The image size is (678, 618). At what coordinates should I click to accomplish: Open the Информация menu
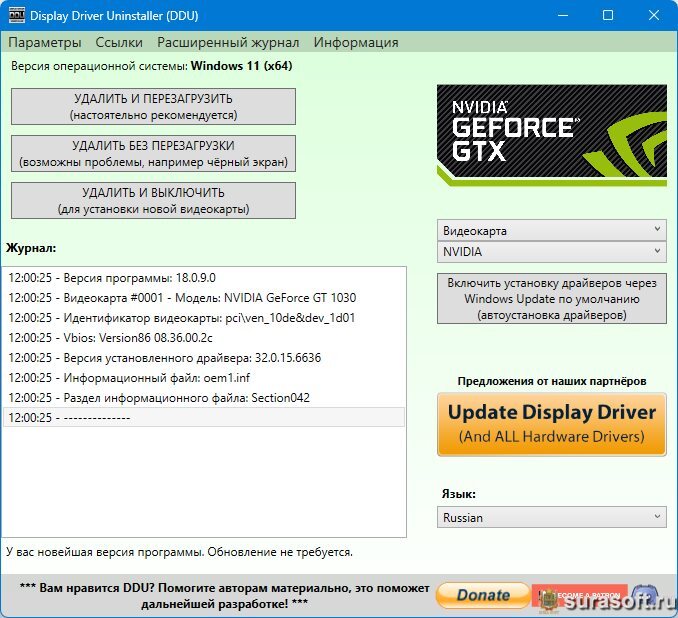coord(356,42)
